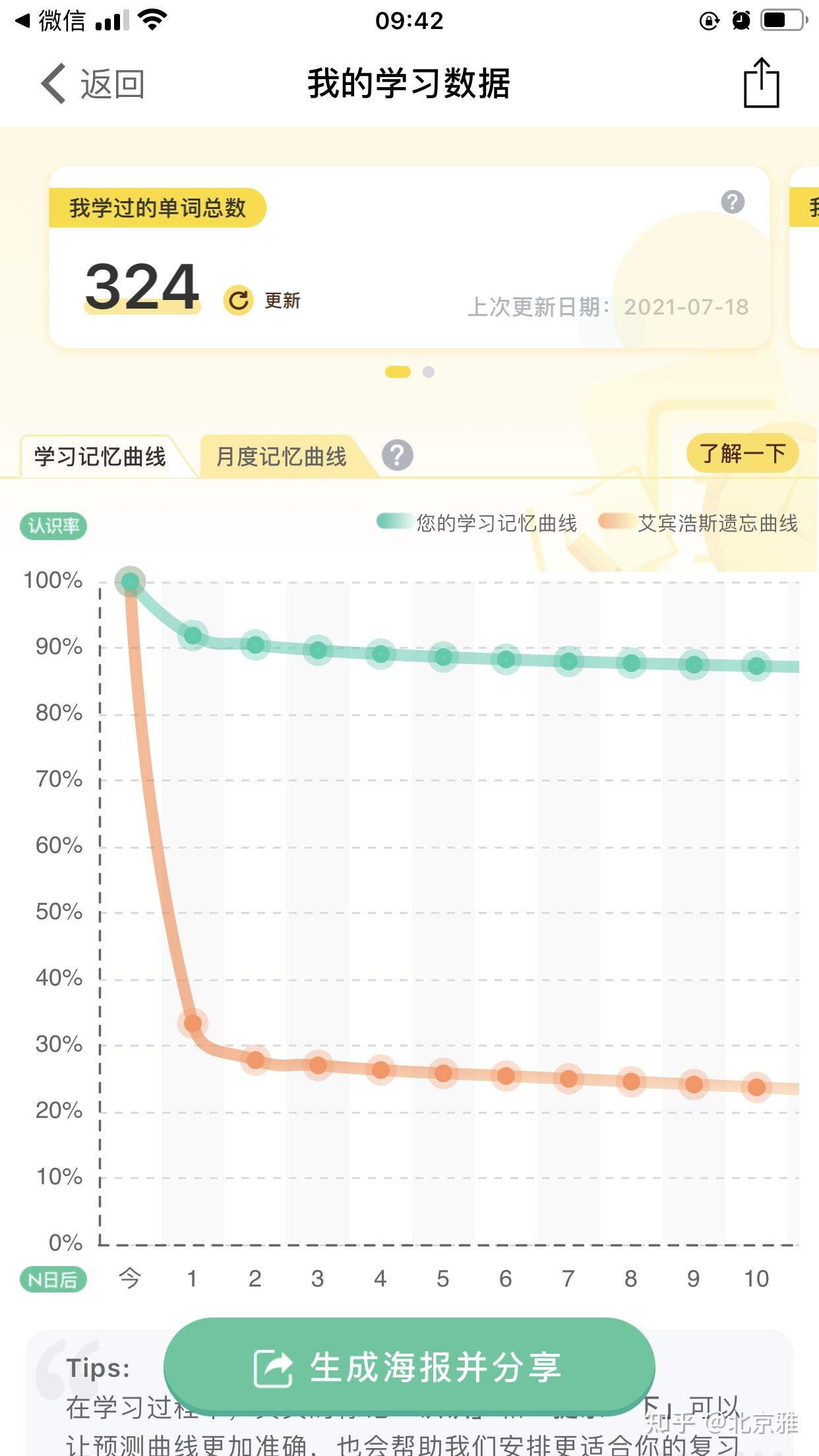The height and width of the screenshot is (1456, 819).
Task: Tap the 了解一下 button
Action: point(743,454)
